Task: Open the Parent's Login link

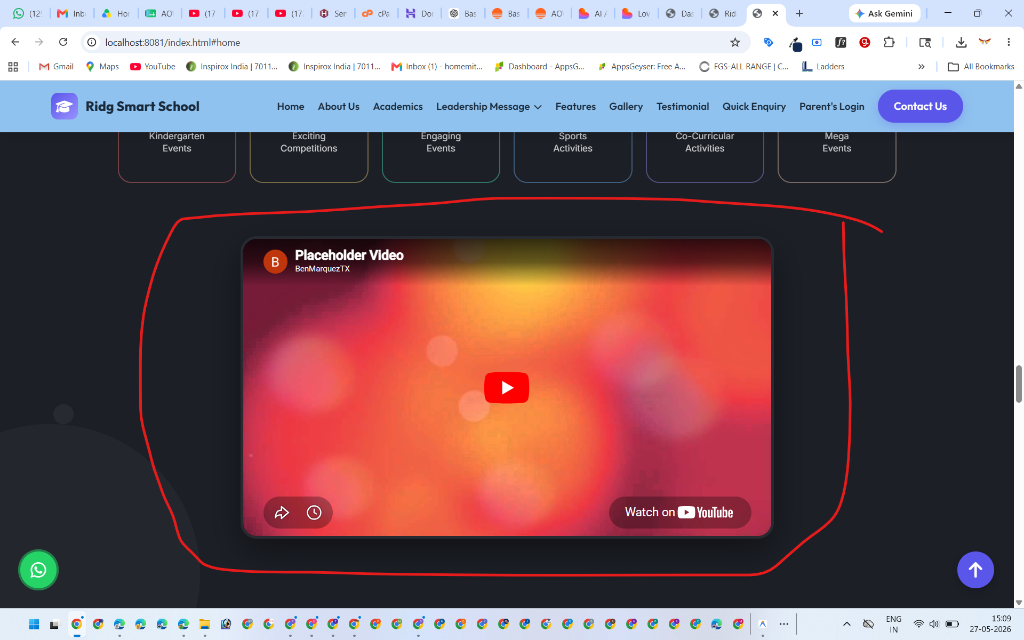Action: [831, 106]
